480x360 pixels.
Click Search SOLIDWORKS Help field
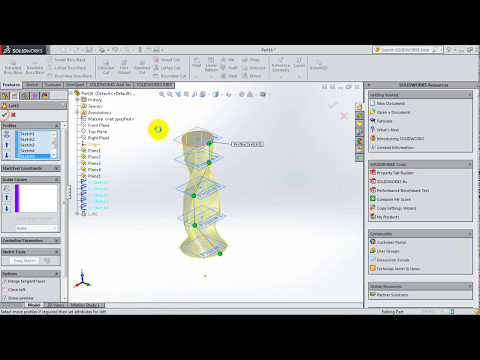[405, 50]
